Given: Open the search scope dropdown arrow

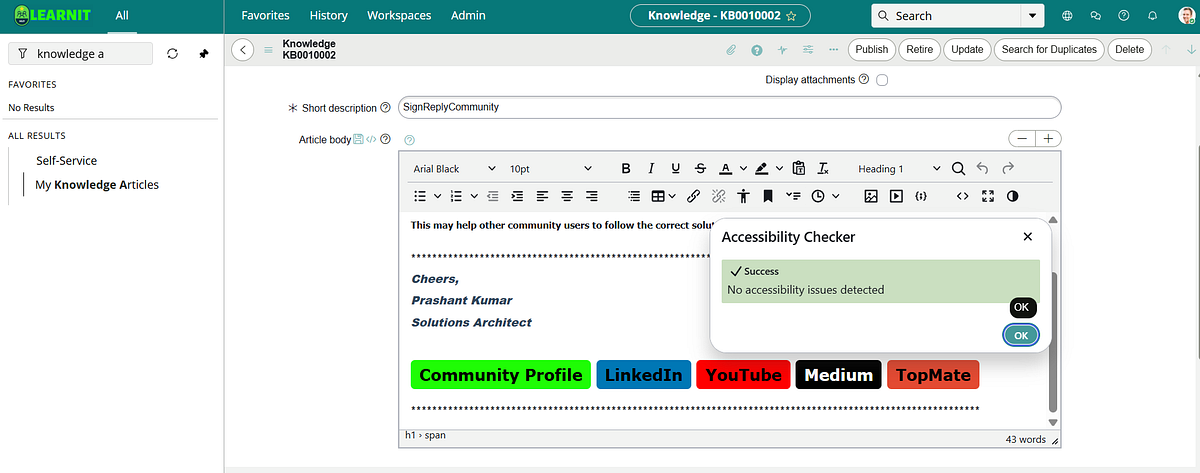Looking at the screenshot, I should click(1031, 16).
